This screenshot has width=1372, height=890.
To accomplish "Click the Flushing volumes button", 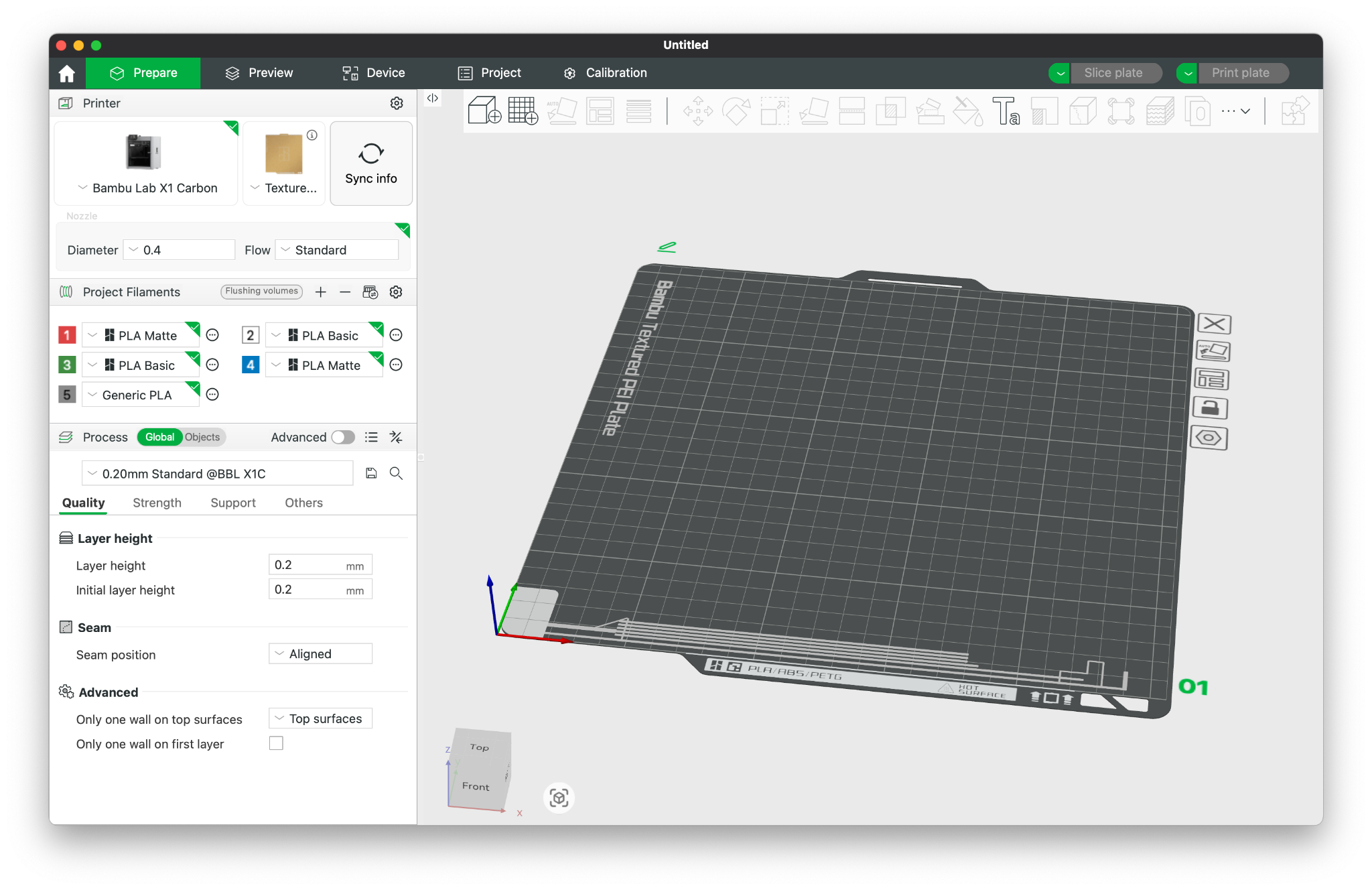I will [x=261, y=291].
